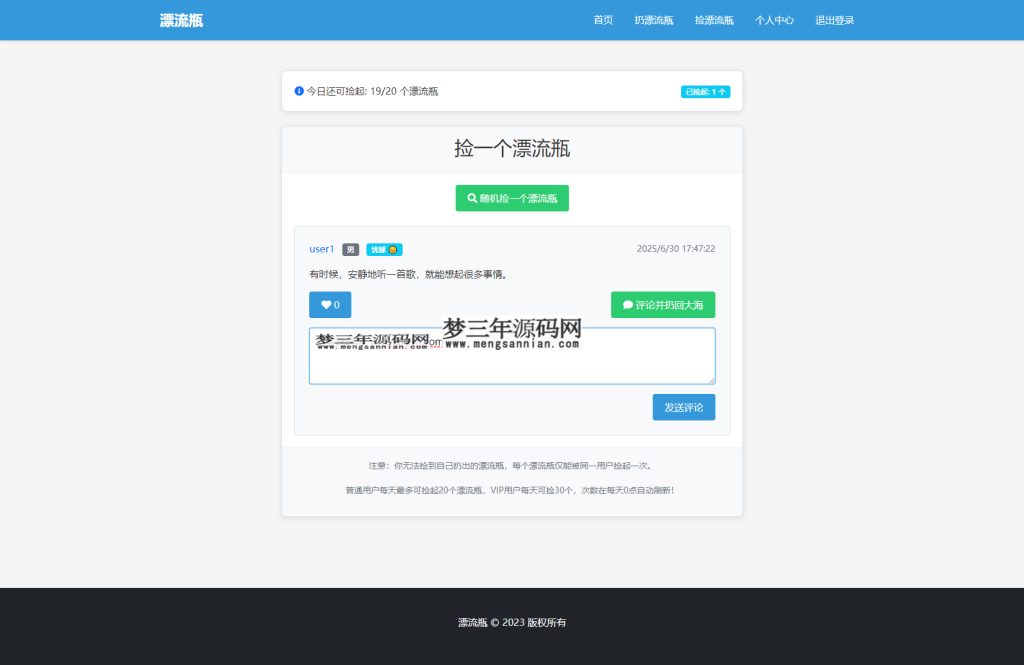The width and height of the screenshot is (1024, 665).
Task: Click the footer 漂流瓶 link
Action: tap(470, 621)
